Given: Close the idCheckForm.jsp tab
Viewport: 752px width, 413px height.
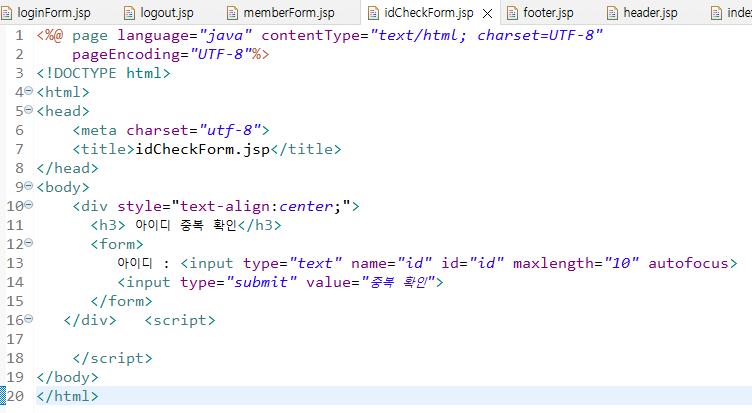Looking at the screenshot, I should click(487, 13).
